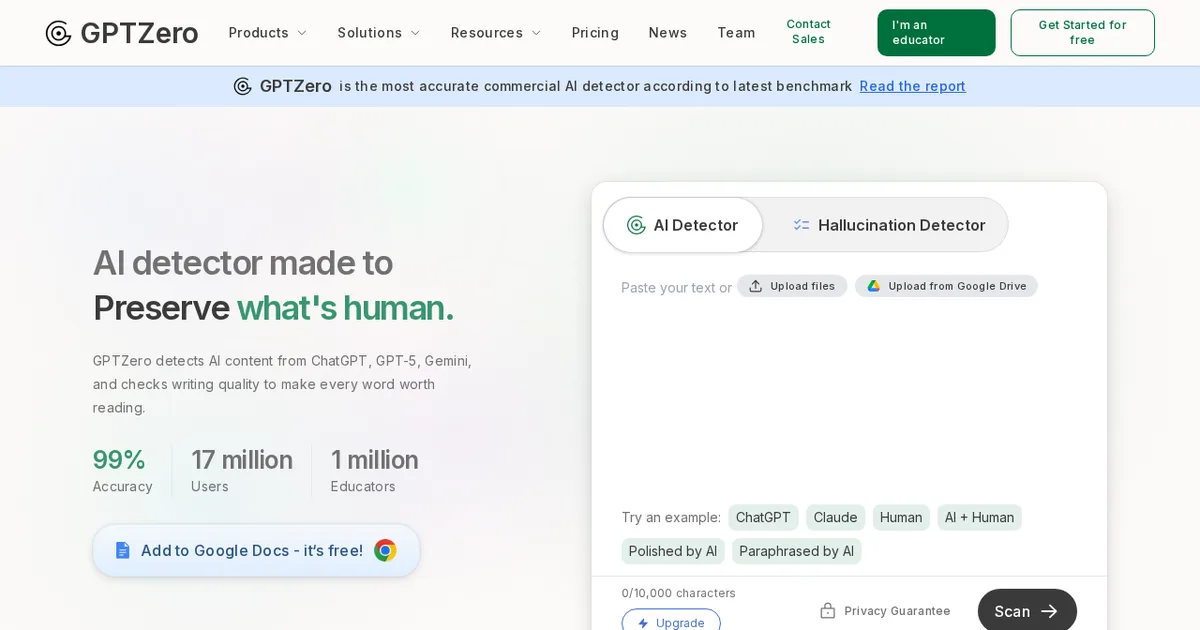1200x630 pixels.
Task: Try the AI + Human example
Action: [x=979, y=517]
